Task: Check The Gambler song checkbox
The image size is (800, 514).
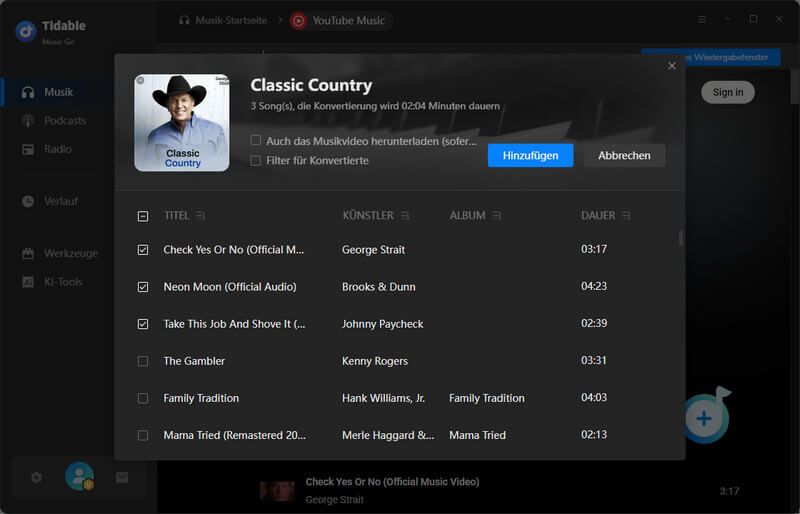Action: (143, 361)
